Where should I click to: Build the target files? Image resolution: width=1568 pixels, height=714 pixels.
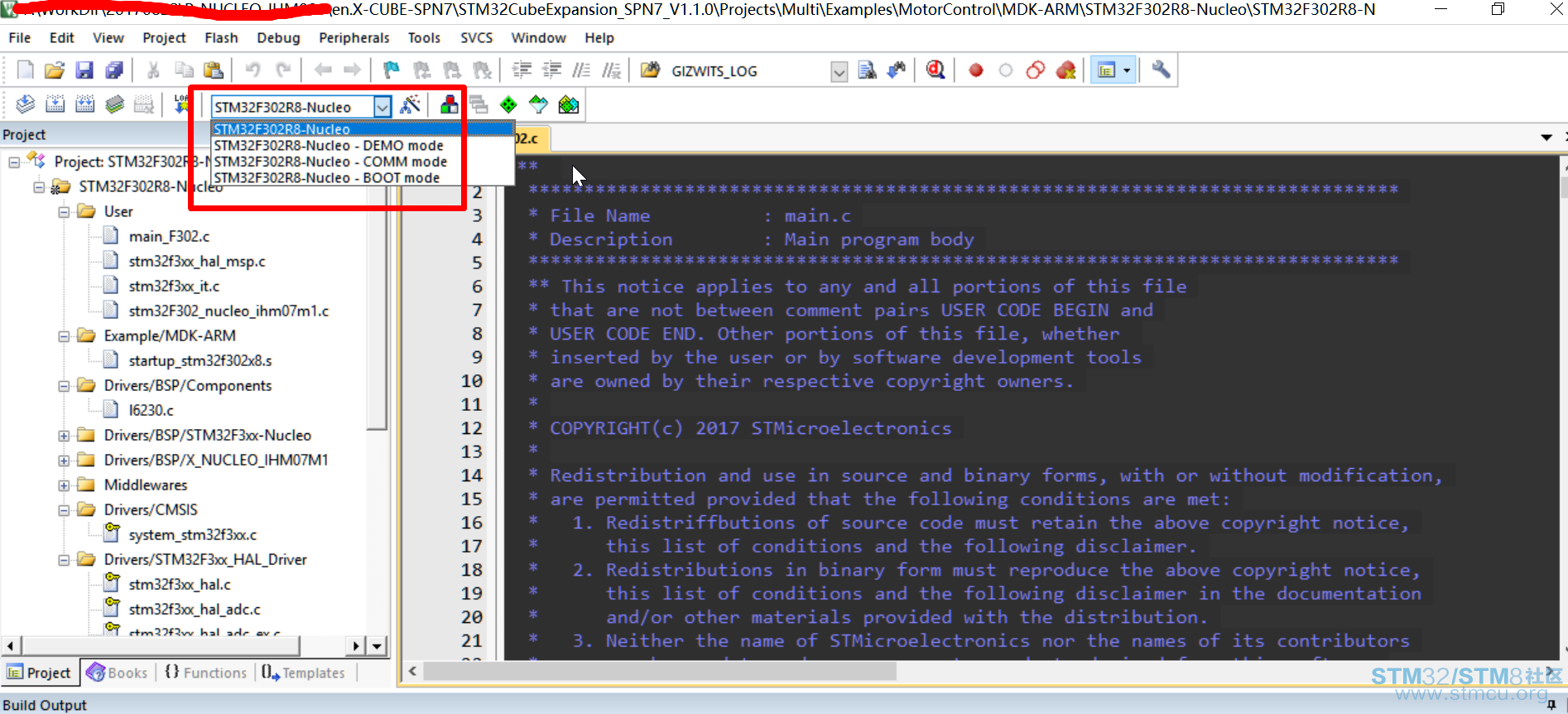pyautogui.click(x=55, y=104)
